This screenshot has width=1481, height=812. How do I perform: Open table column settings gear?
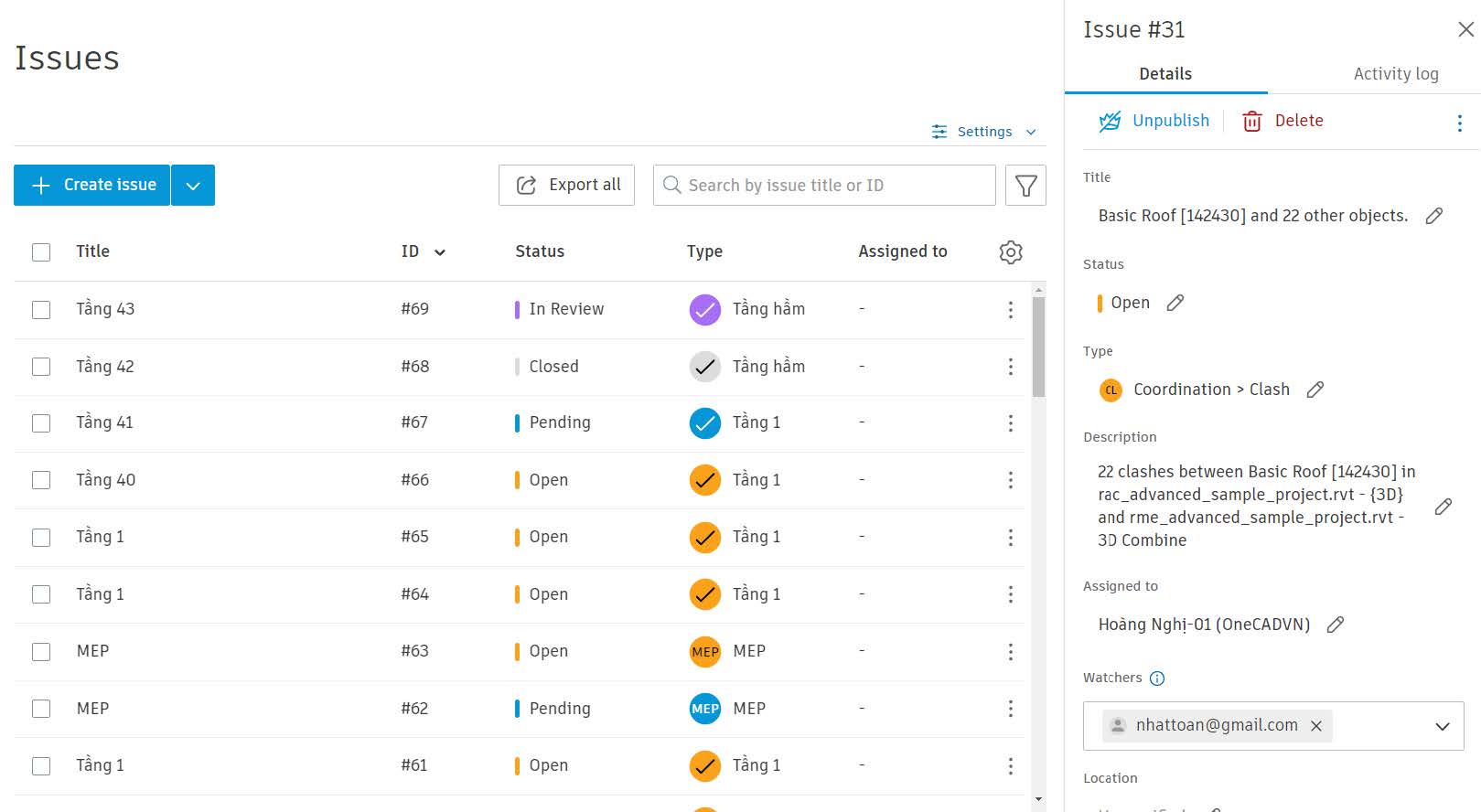coord(1011,252)
